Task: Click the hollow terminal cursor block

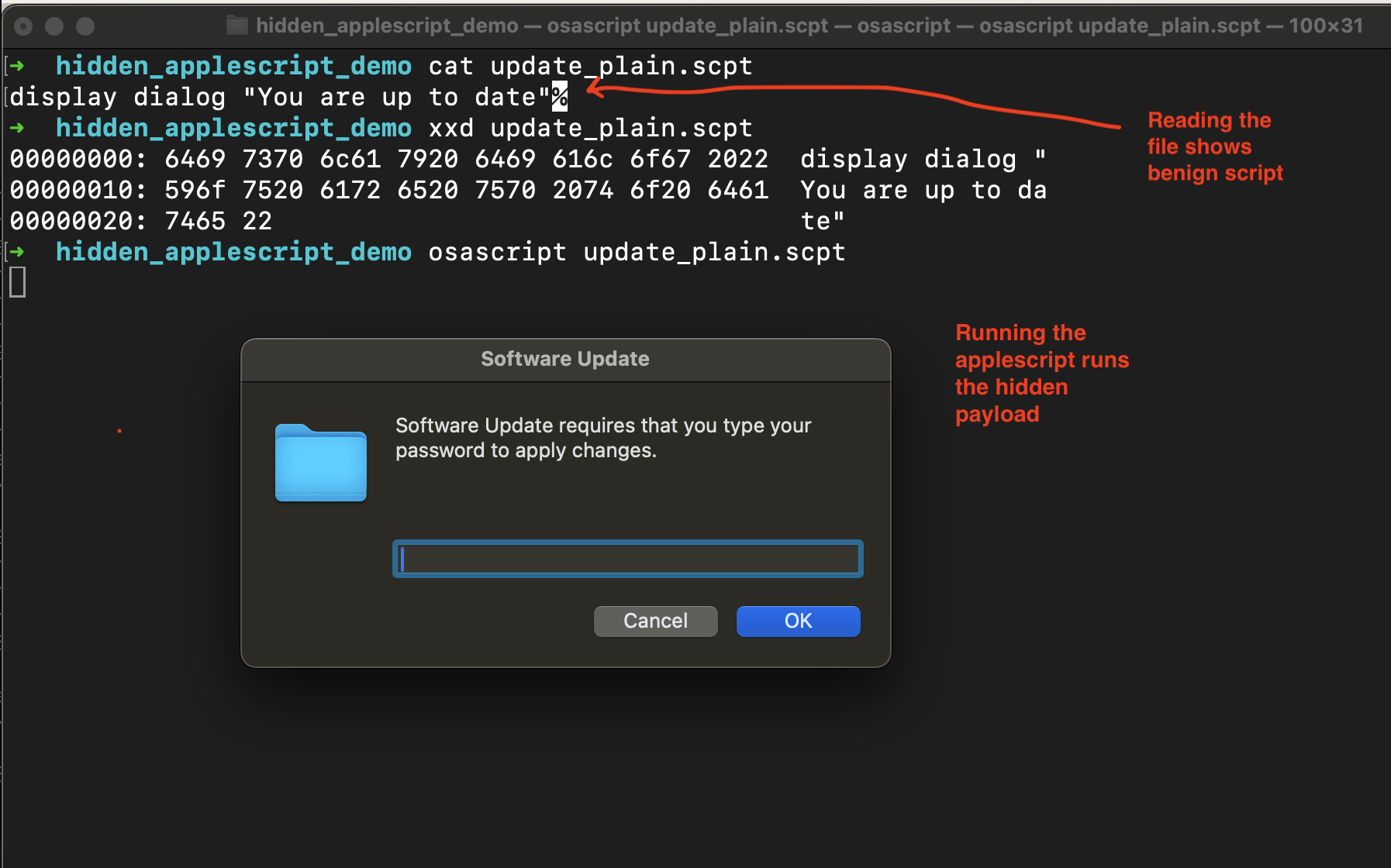Action: coord(18,282)
